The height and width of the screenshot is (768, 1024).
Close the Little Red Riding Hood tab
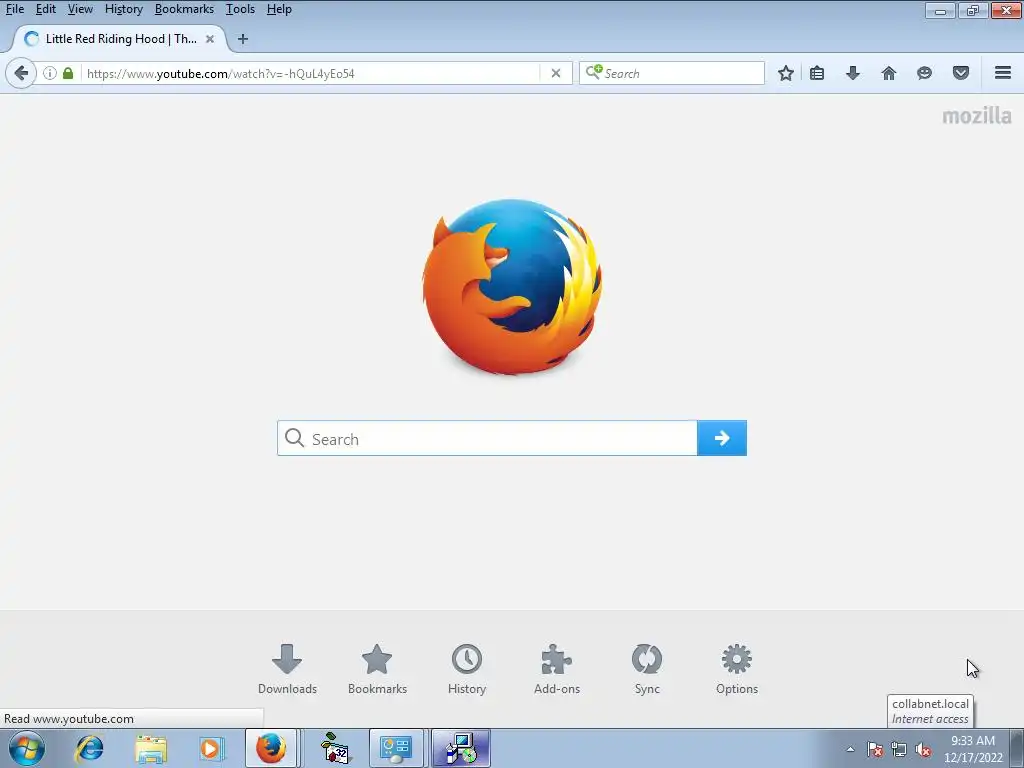tap(210, 39)
